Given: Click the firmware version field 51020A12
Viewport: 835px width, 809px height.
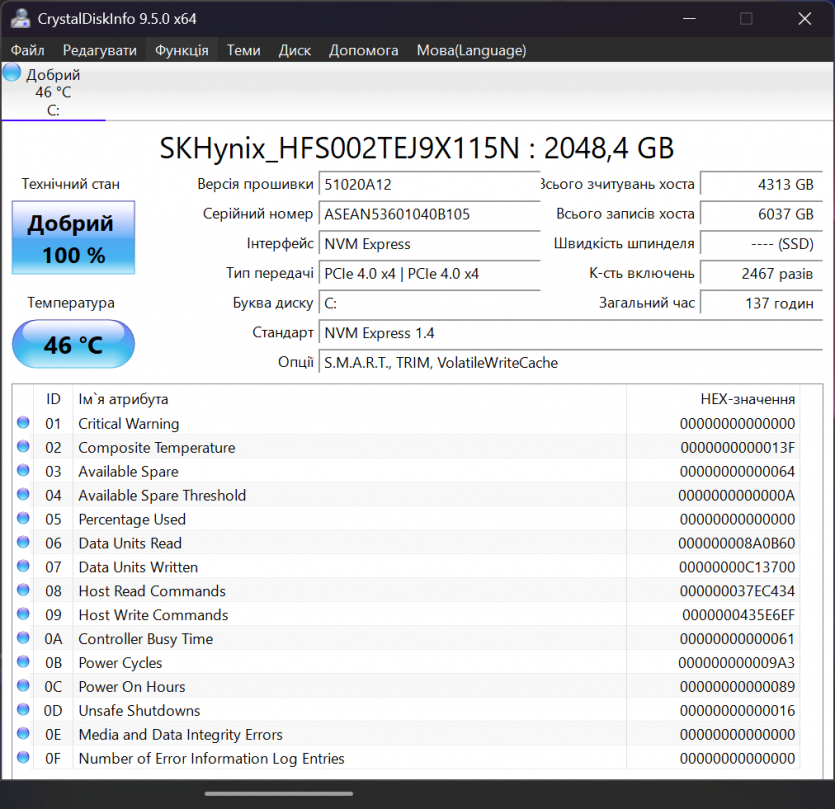Looking at the screenshot, I should click(428, 184).
